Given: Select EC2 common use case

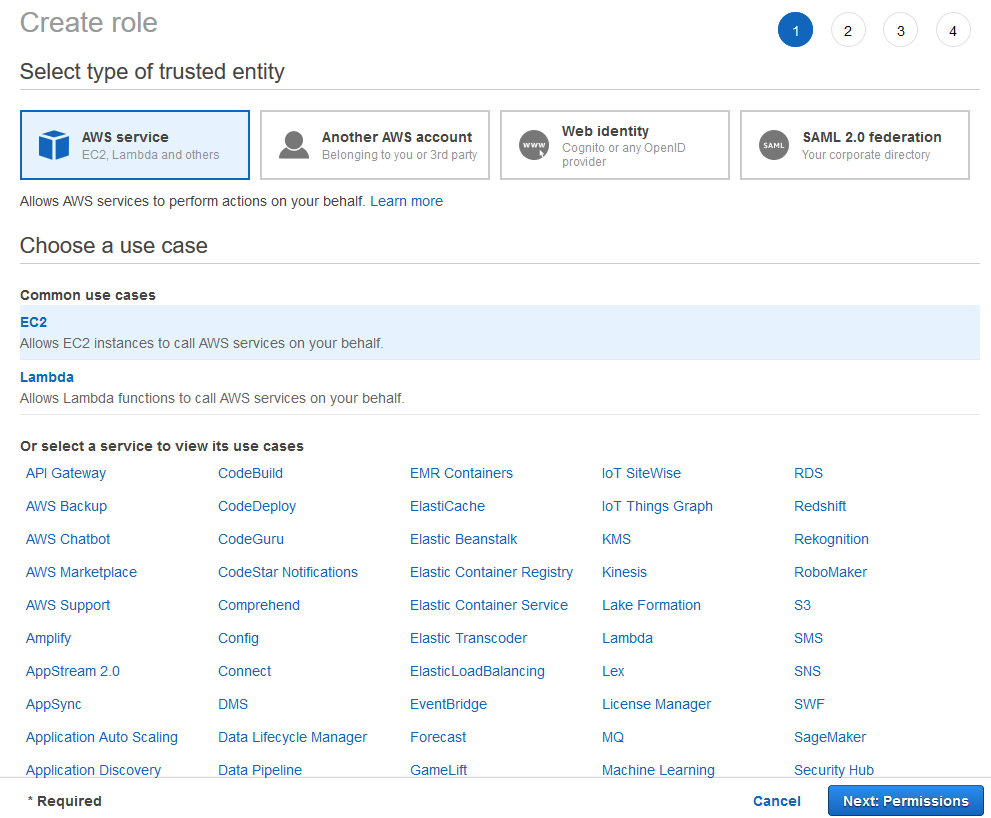Looking at the screenshot, I should (x=499, y=333).
